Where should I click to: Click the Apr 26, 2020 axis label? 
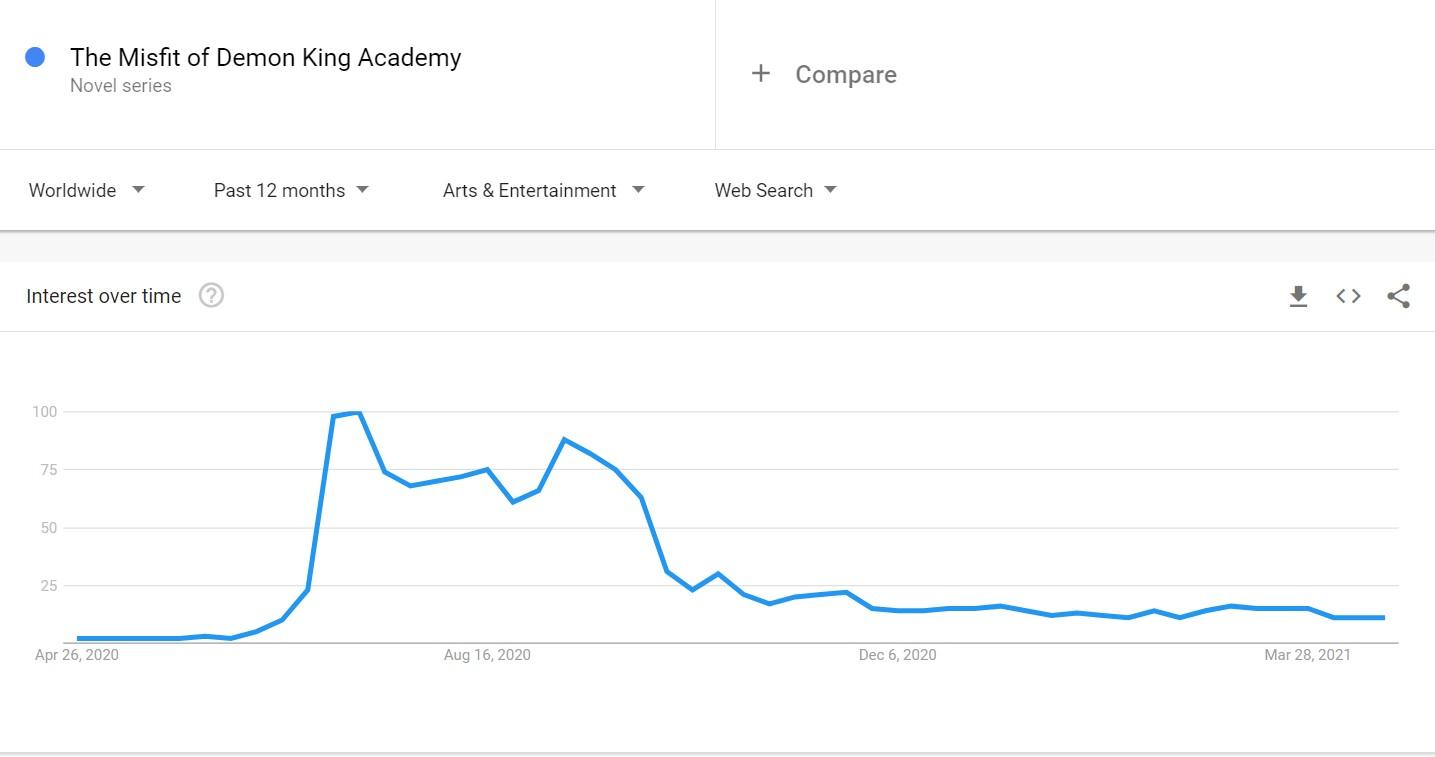77,655
